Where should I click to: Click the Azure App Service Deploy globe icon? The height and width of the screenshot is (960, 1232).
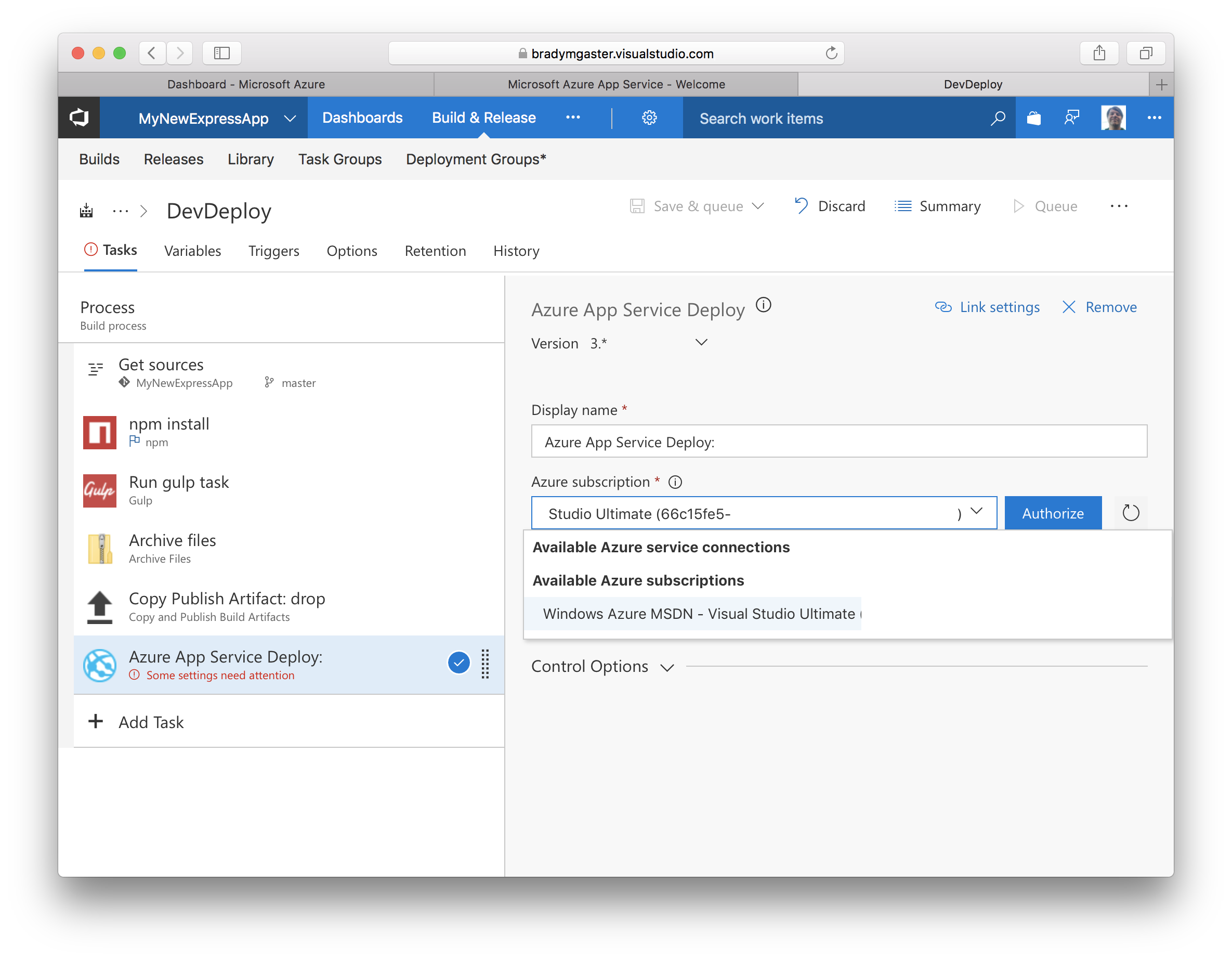tap(99, 666)
